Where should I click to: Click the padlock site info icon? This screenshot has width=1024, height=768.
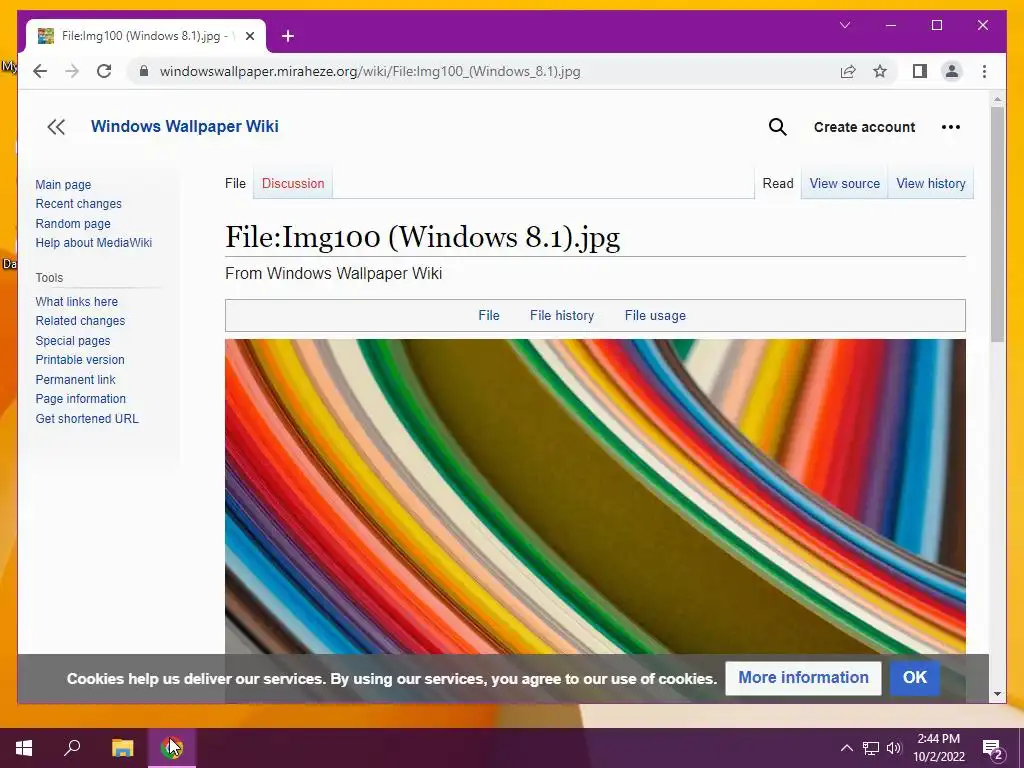[x=144, y=71]
